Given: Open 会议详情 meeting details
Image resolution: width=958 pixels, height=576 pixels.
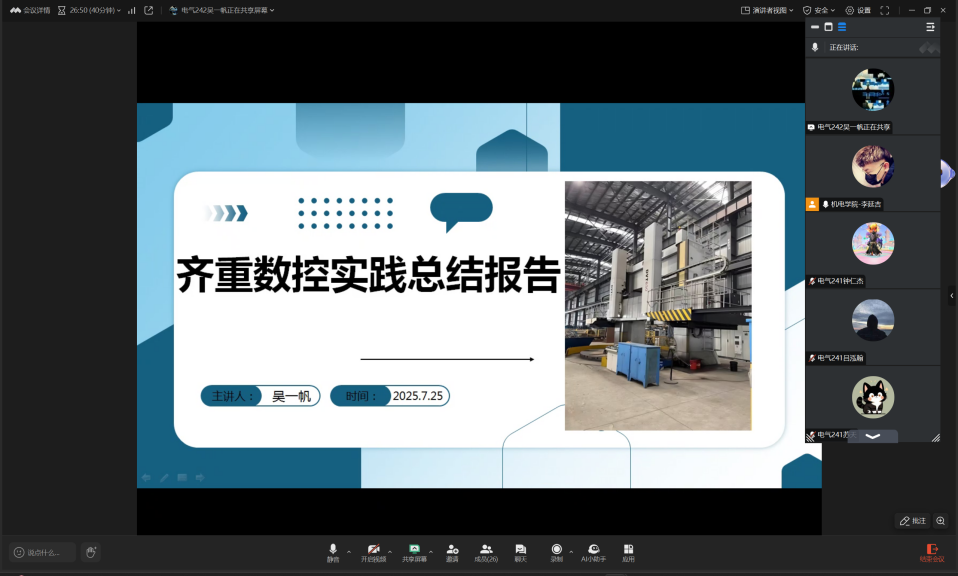Looking at the screenshot, I should coord(30,10).
